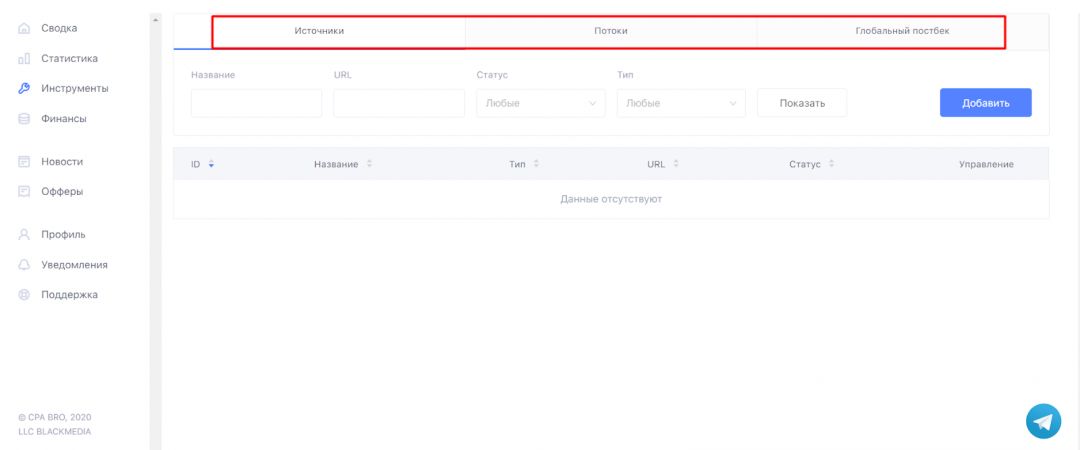Click the Инструменты wrench icon

(x=25, y=89)
